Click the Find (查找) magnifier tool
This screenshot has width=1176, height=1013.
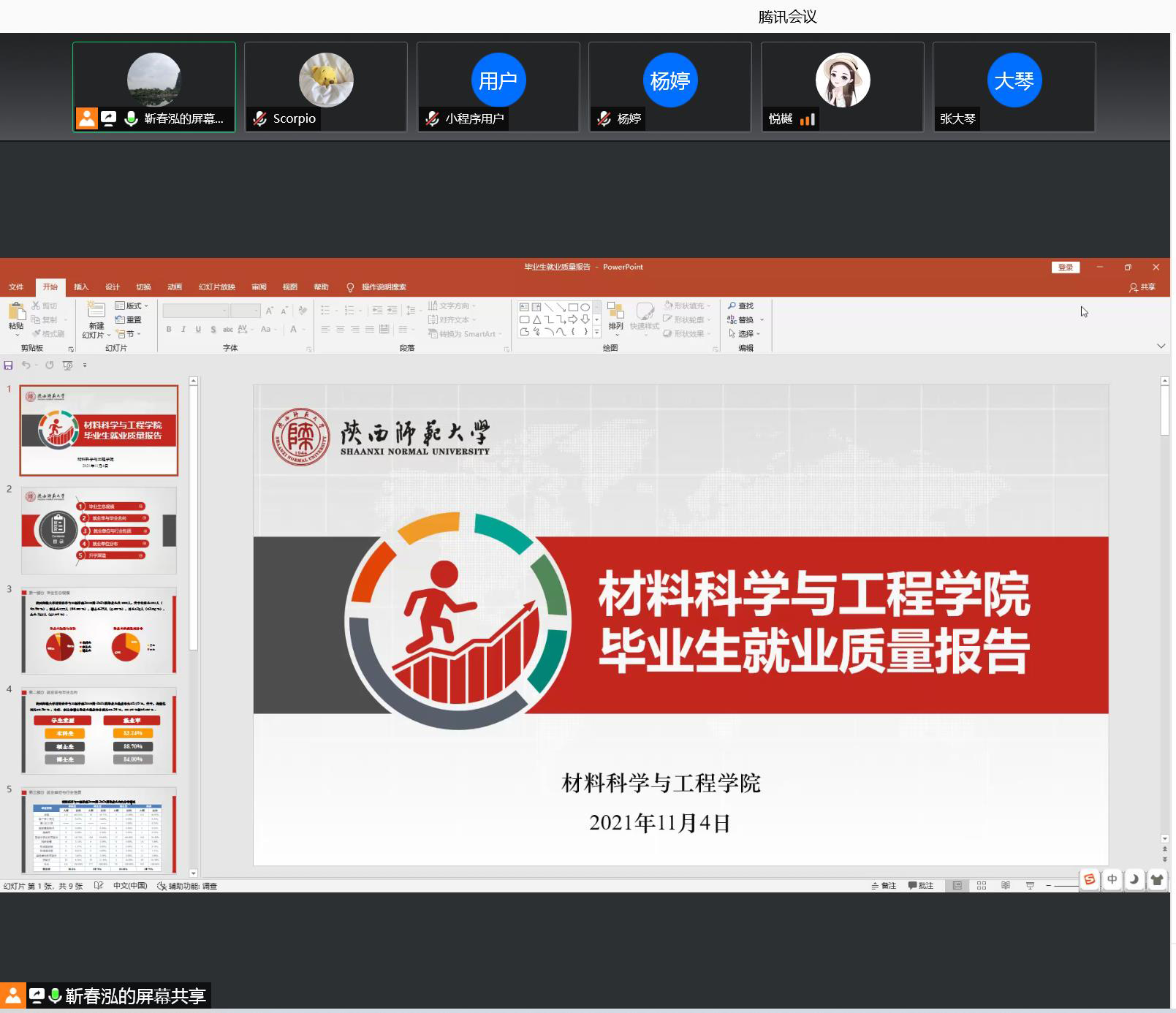click(x=740, y=306)
